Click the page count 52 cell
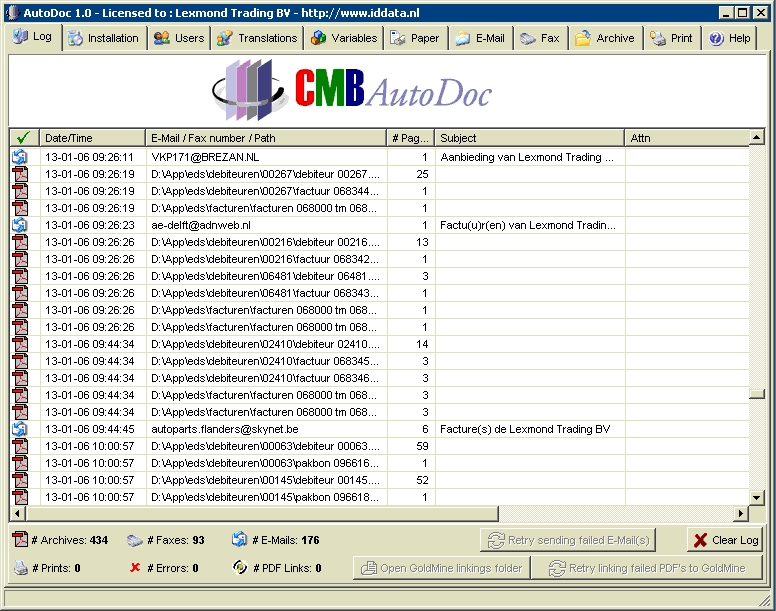Image resolution: width=776 pixels, height=611 pixels. (411, 480)
